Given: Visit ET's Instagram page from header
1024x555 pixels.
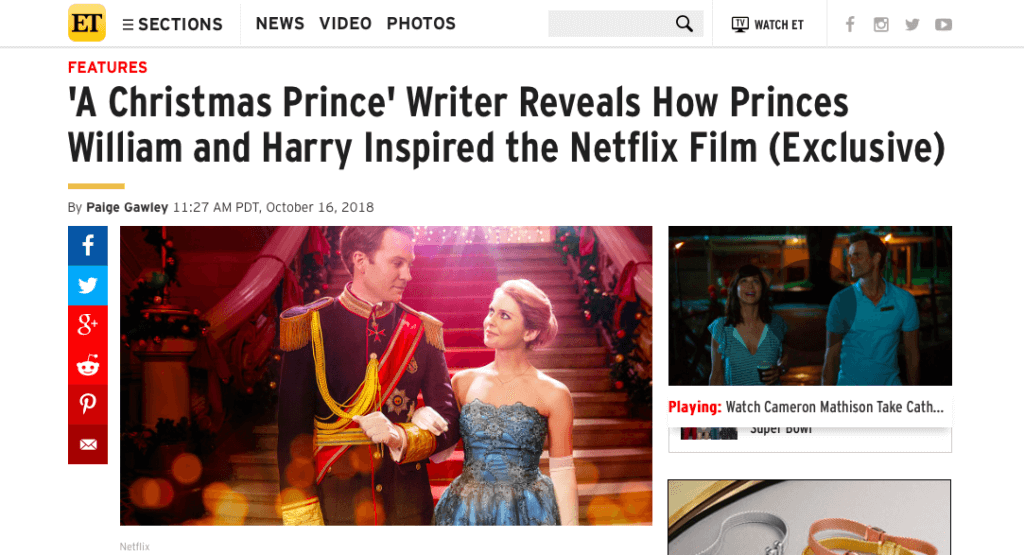Looking at the screenshot, I should [x=881, y=24].
